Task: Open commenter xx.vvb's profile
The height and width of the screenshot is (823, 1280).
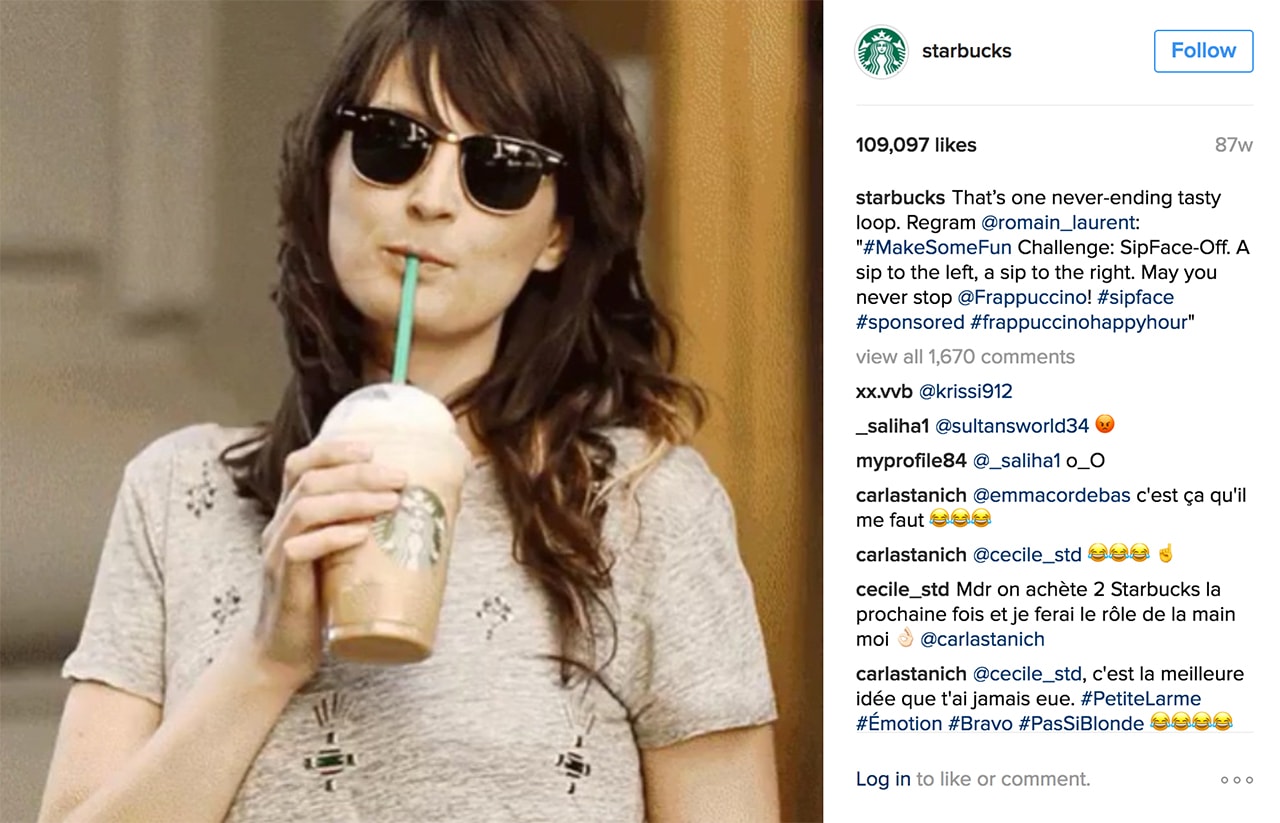Action: [x=885, y=391]
